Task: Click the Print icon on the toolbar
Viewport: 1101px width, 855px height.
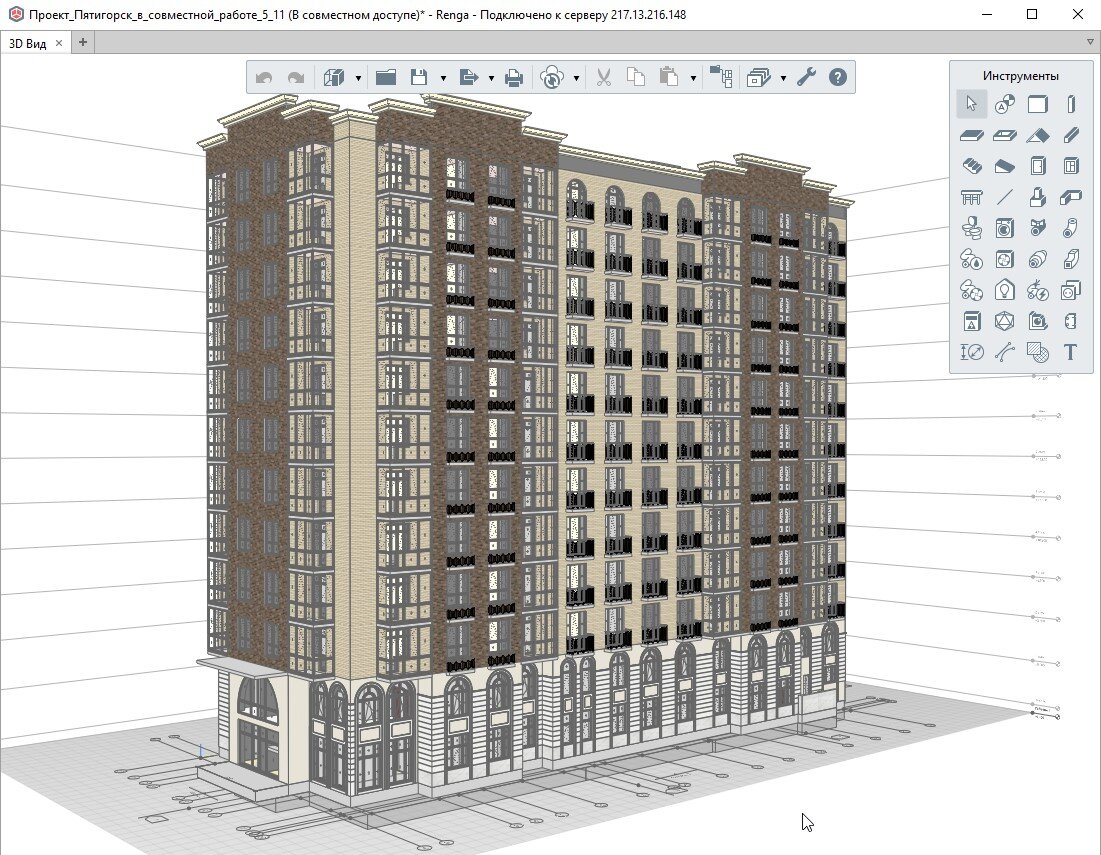Action: point(513,77)
